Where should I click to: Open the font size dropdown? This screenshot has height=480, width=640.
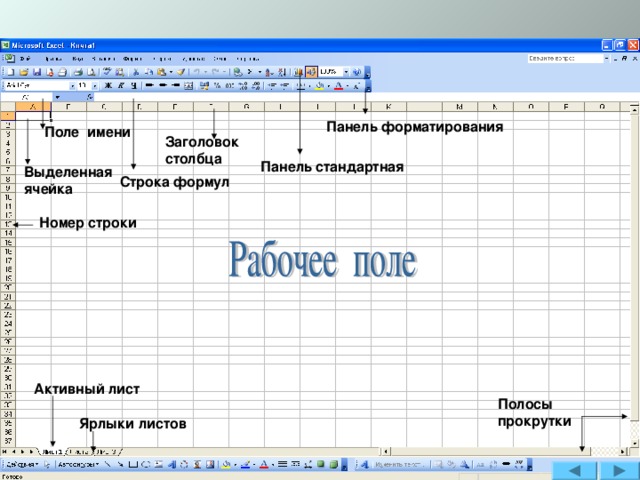(x=95, y=86)
